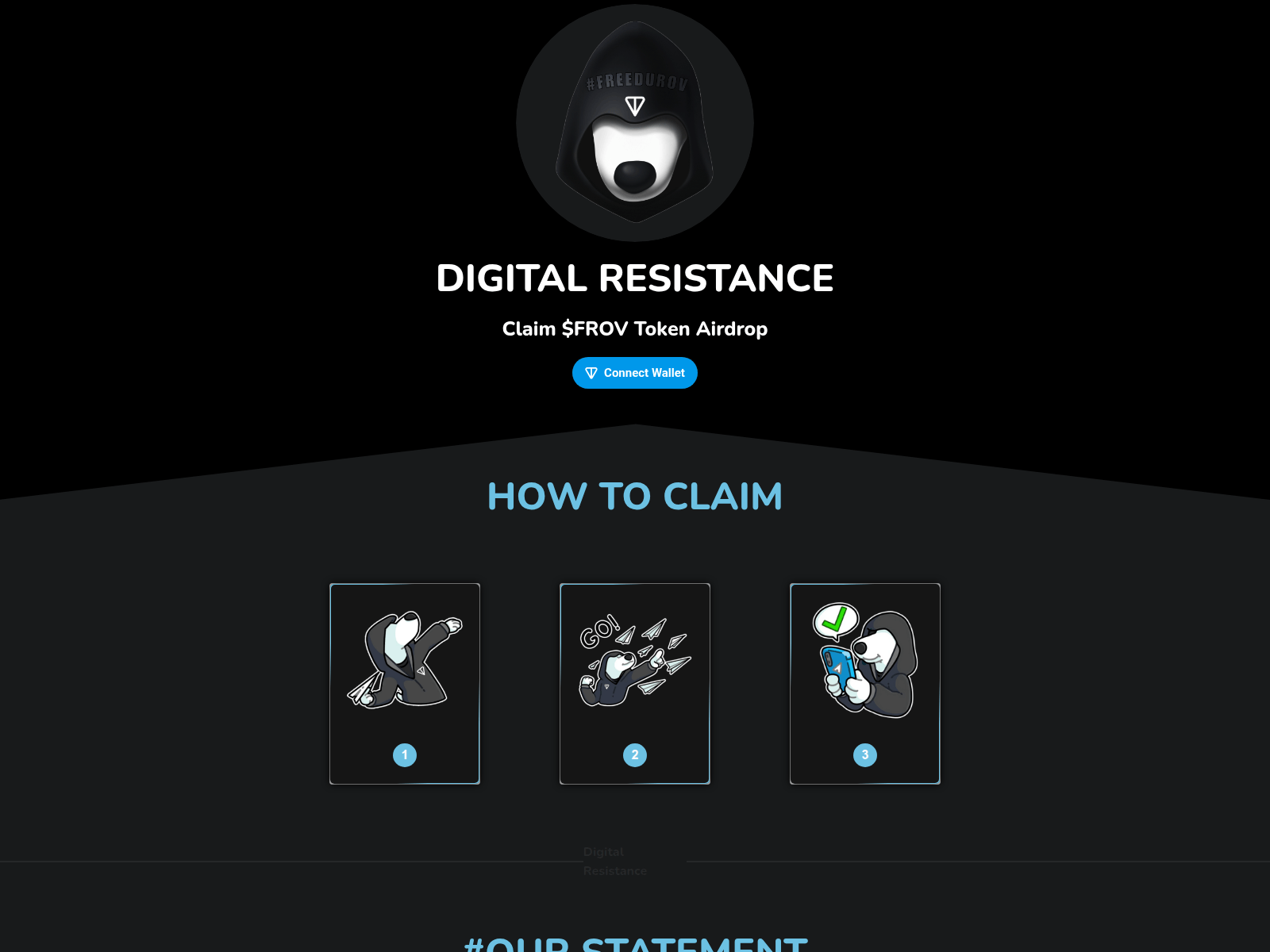The image size is (1270, 952).
Task: Click the TON diamond icon inside Connect Wallet
Action: [591, 373]
